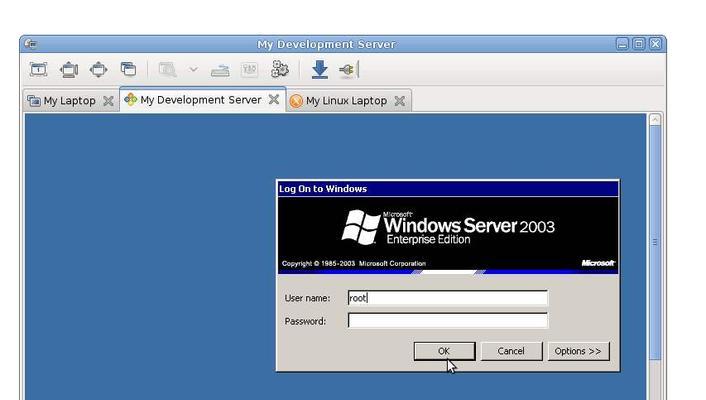Click the OK button in logon dialog
Image resolution: width=706 pixels, height=400 pixels.
444,351
